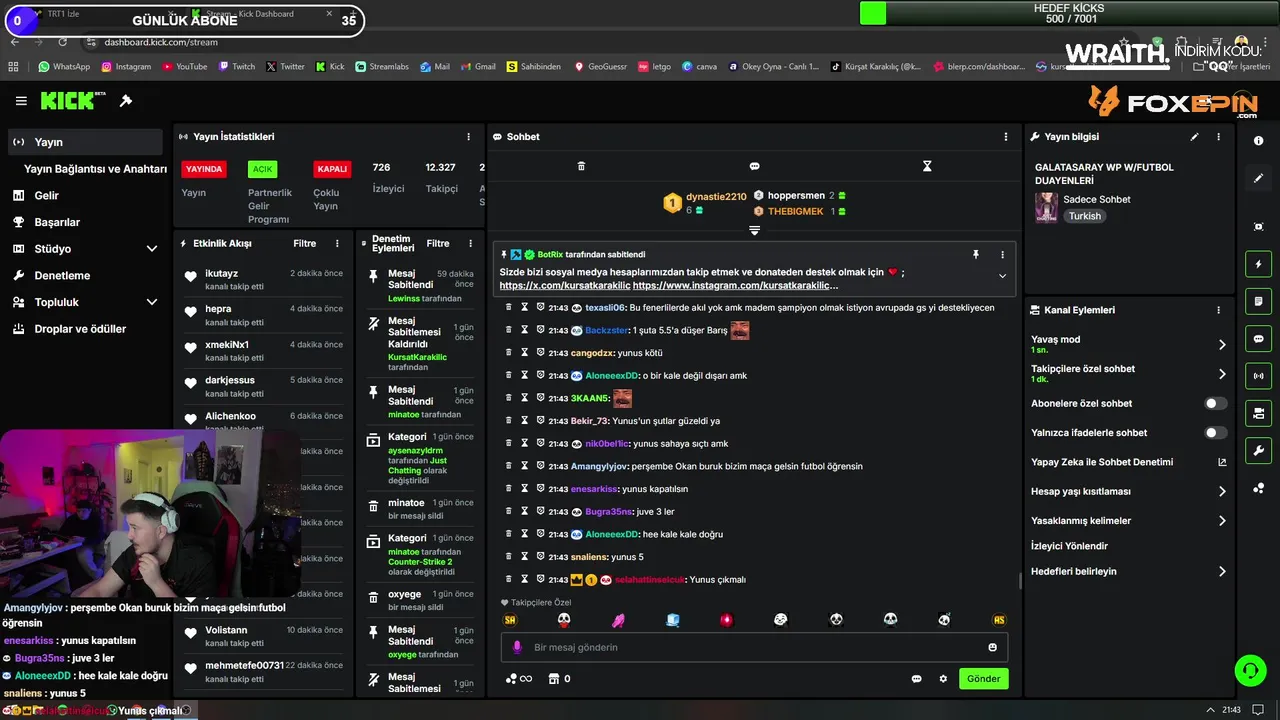The image size is (1280, 720).
Task: Click the Sadece Sohbet category thumbnail
Action: [x=1046, y=207]
